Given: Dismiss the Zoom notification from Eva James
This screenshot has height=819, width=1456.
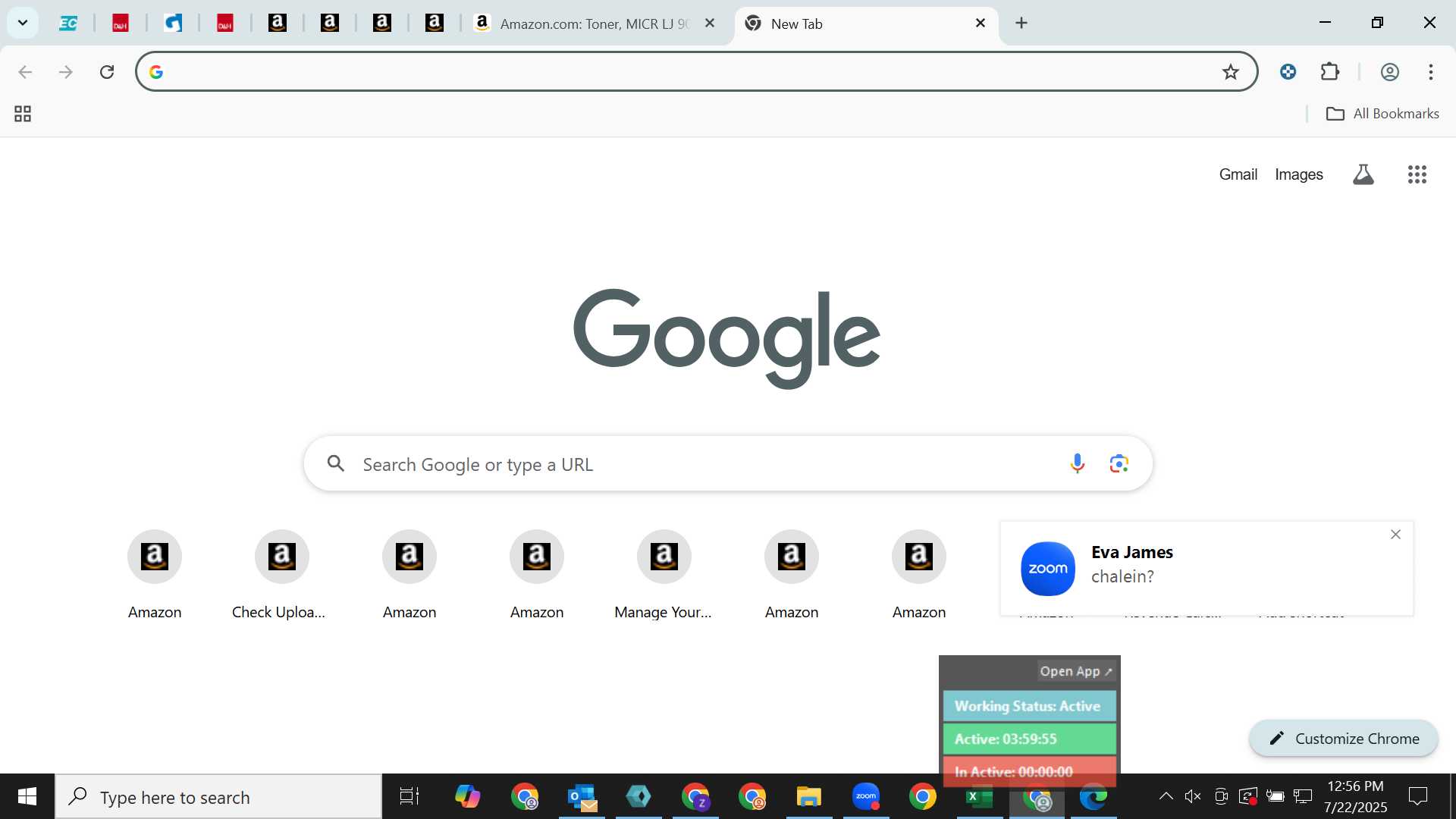Looking at the screenshot, I should click(1395, 535).
